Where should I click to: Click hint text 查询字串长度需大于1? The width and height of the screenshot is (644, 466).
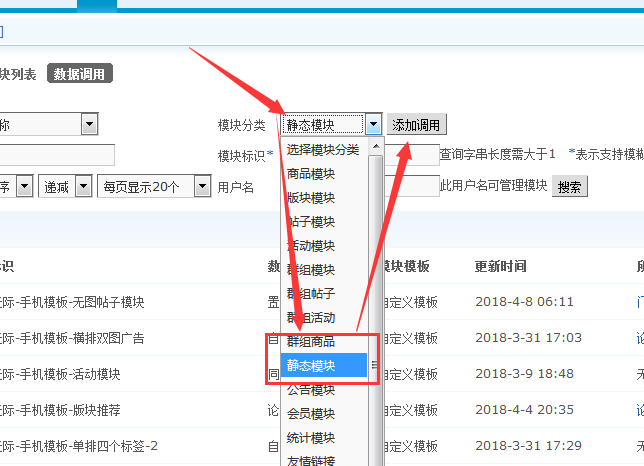(x=497, y=154)
